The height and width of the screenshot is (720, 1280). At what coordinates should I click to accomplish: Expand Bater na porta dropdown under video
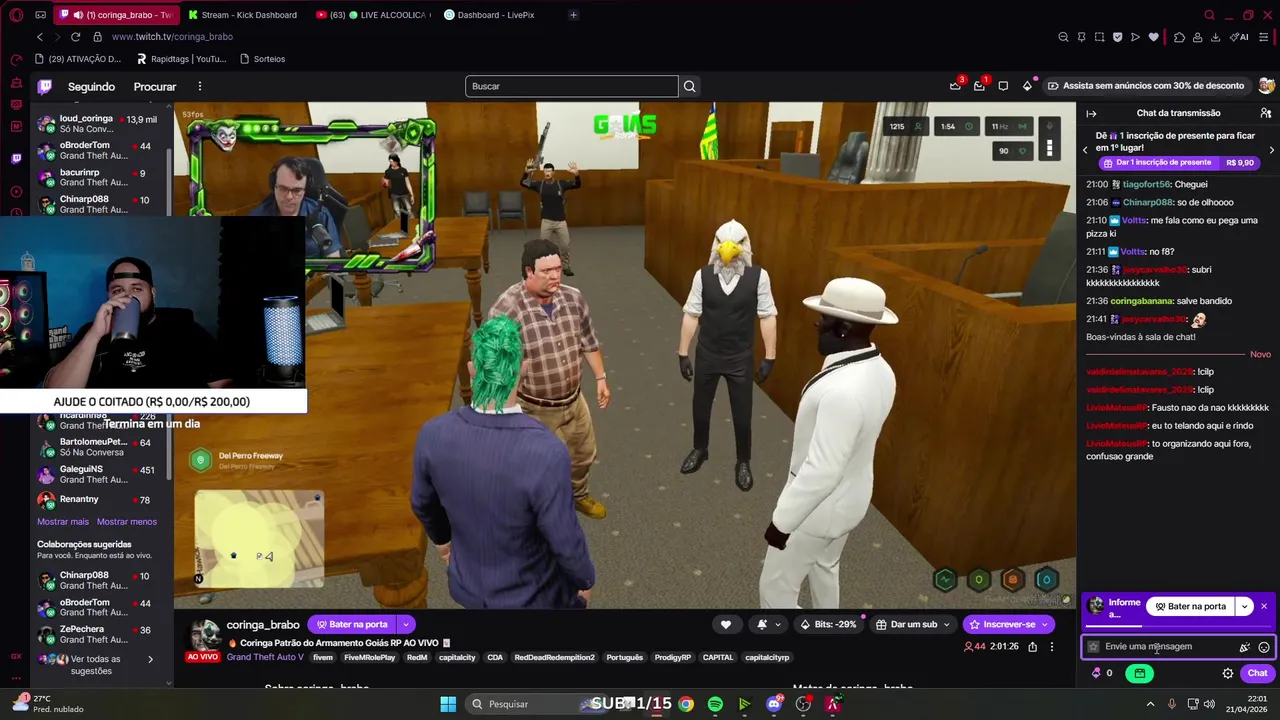[x=405, y=624]
